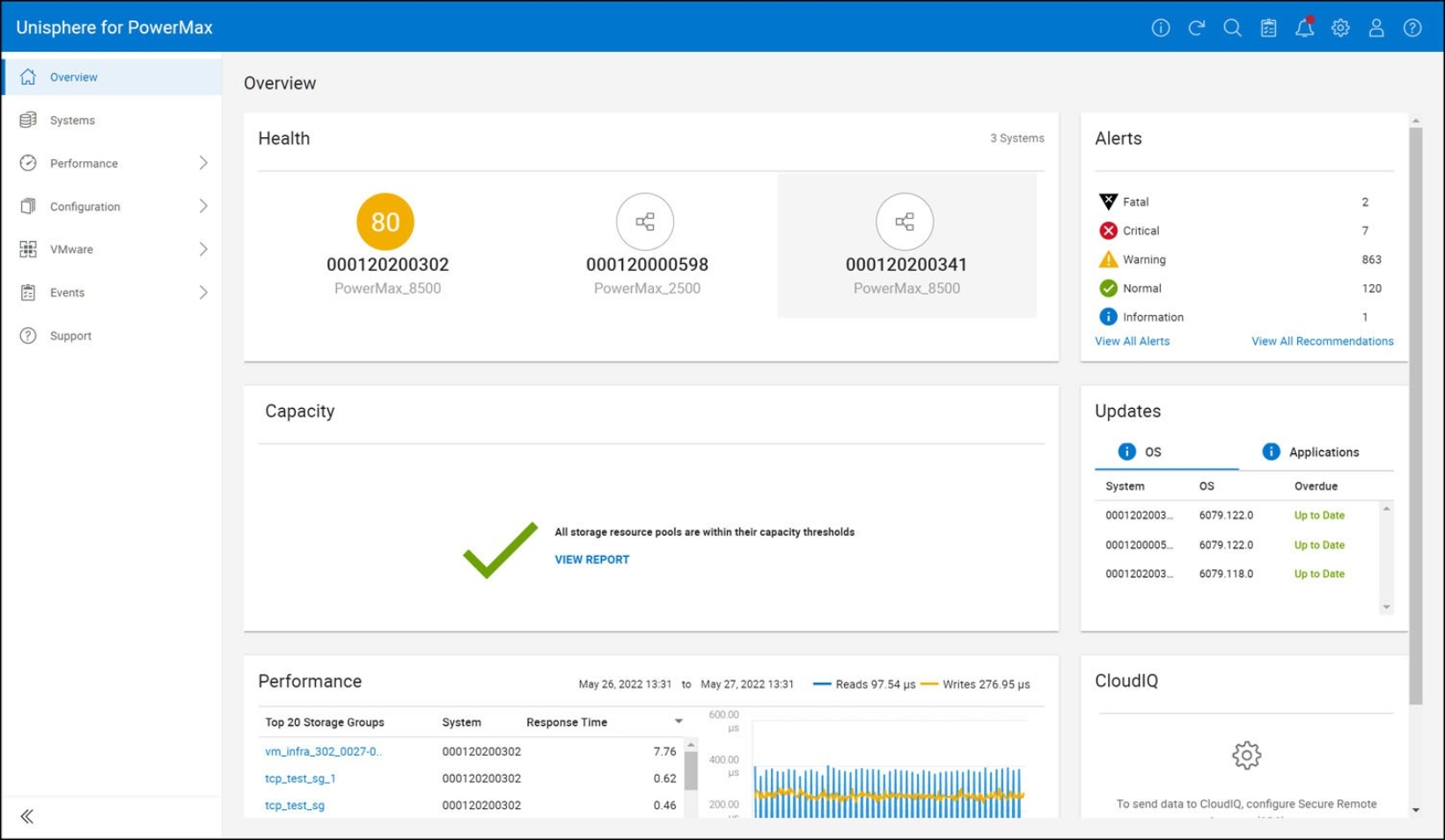Open settings gear in top header
This screenshot has width=1445, height=840.
click(x=1340, y=28)
